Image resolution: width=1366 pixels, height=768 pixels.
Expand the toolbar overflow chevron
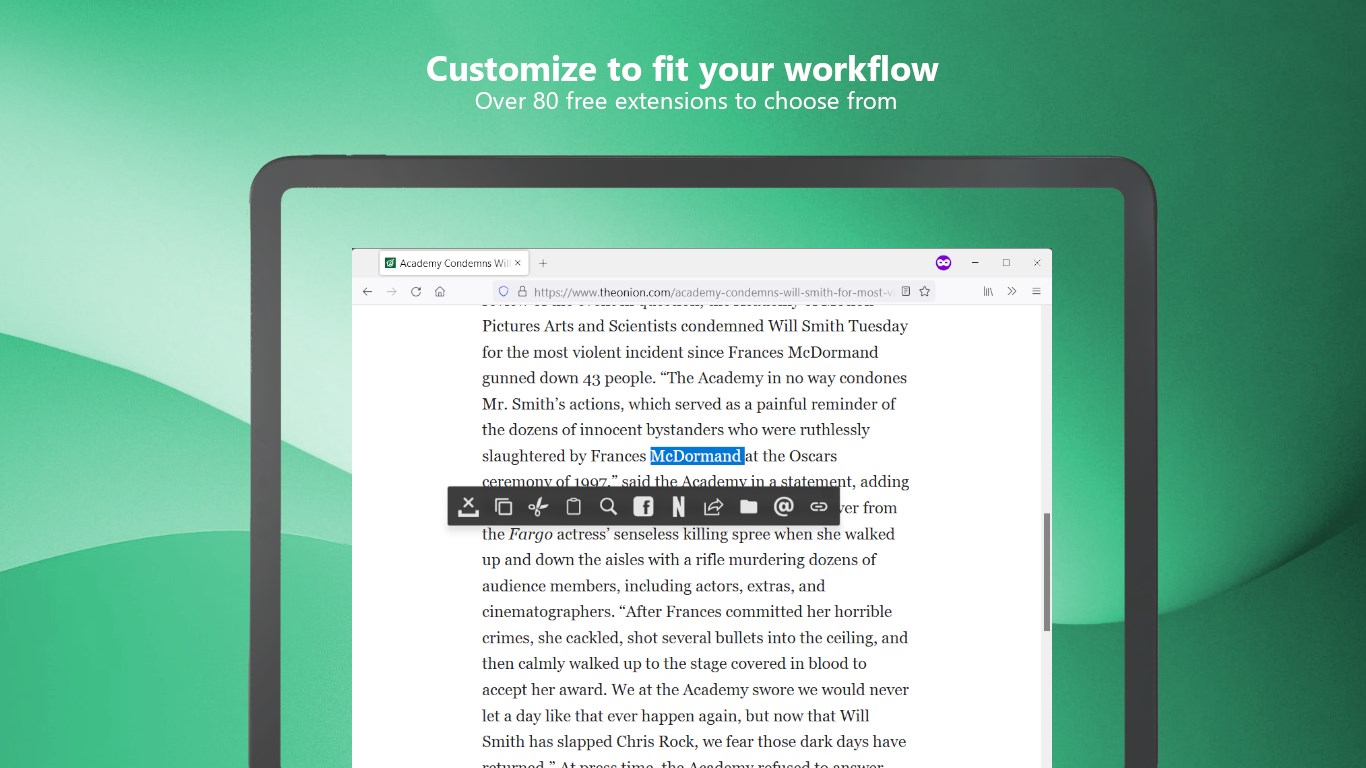[1012, 291]
